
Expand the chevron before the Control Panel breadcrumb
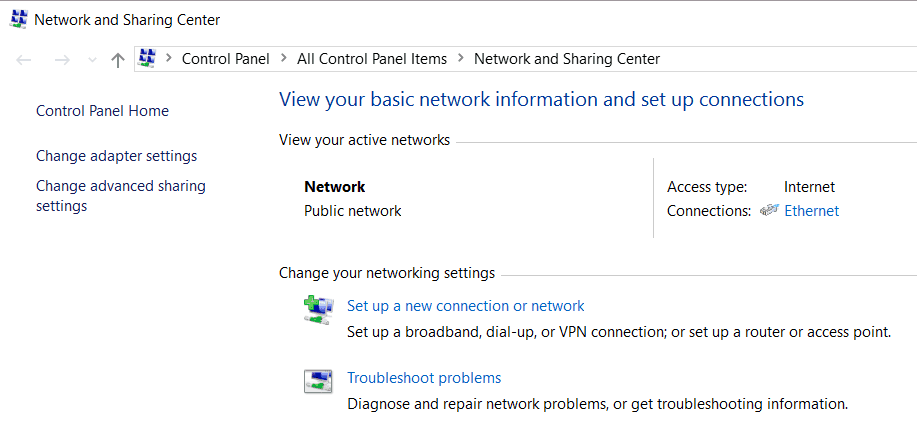(x=169, y=59)
